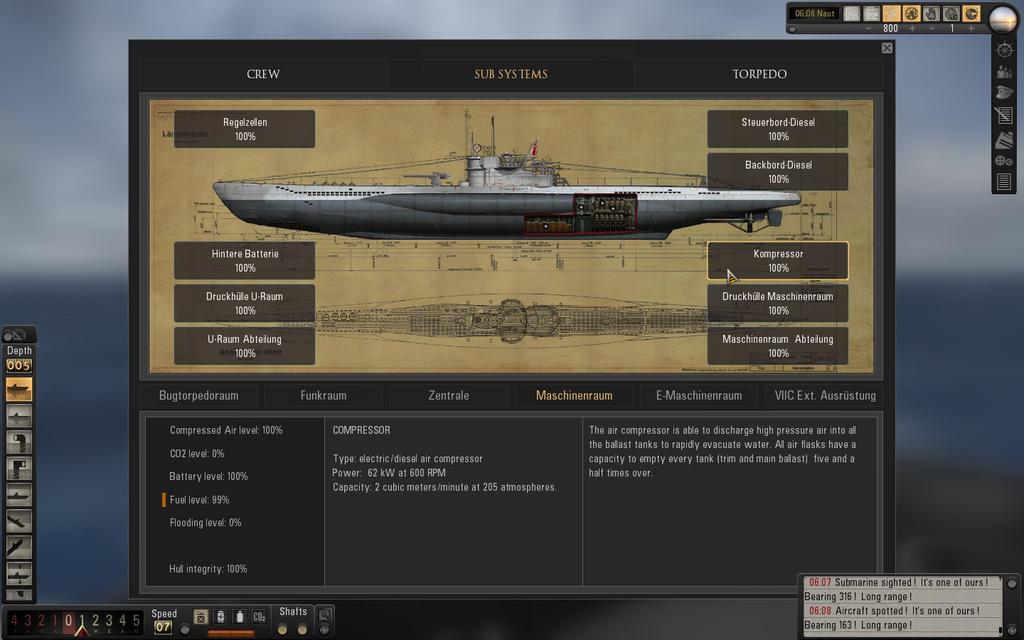Image resolution: width=1024 pixels, height=640 pixels.
Task: Select the decks-awash depth icon below surface icon
Action: pyautogui.click(x=19, y=415)
